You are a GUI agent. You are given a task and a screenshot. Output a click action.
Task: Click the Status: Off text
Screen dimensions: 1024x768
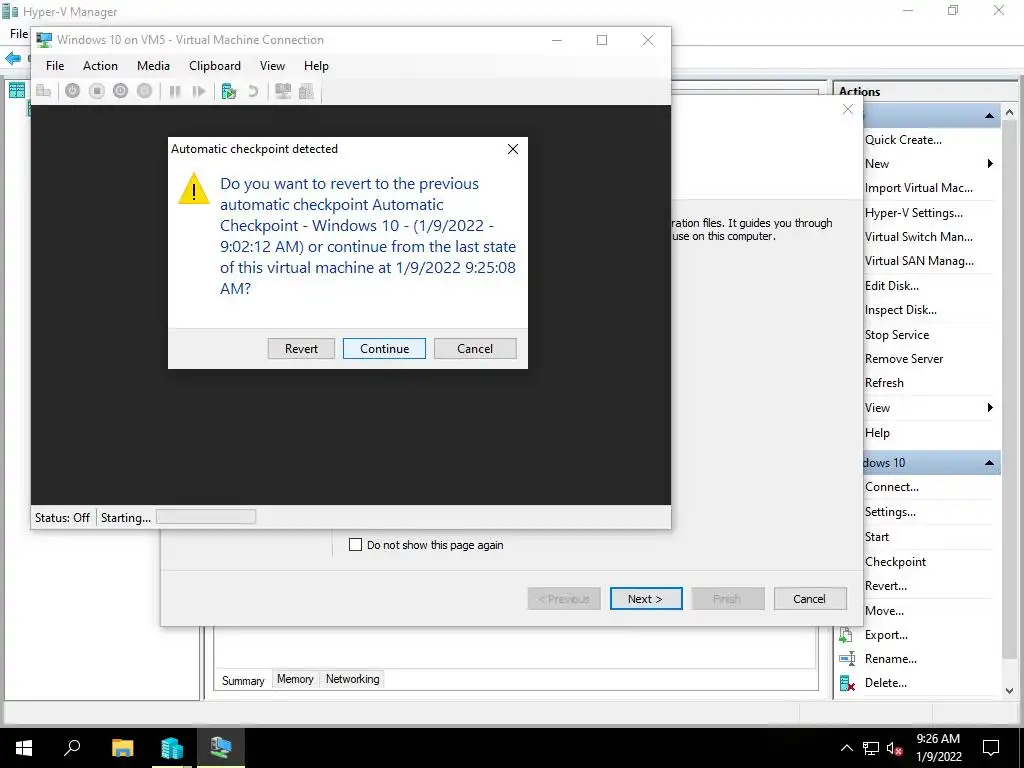(x=62, y=517)
